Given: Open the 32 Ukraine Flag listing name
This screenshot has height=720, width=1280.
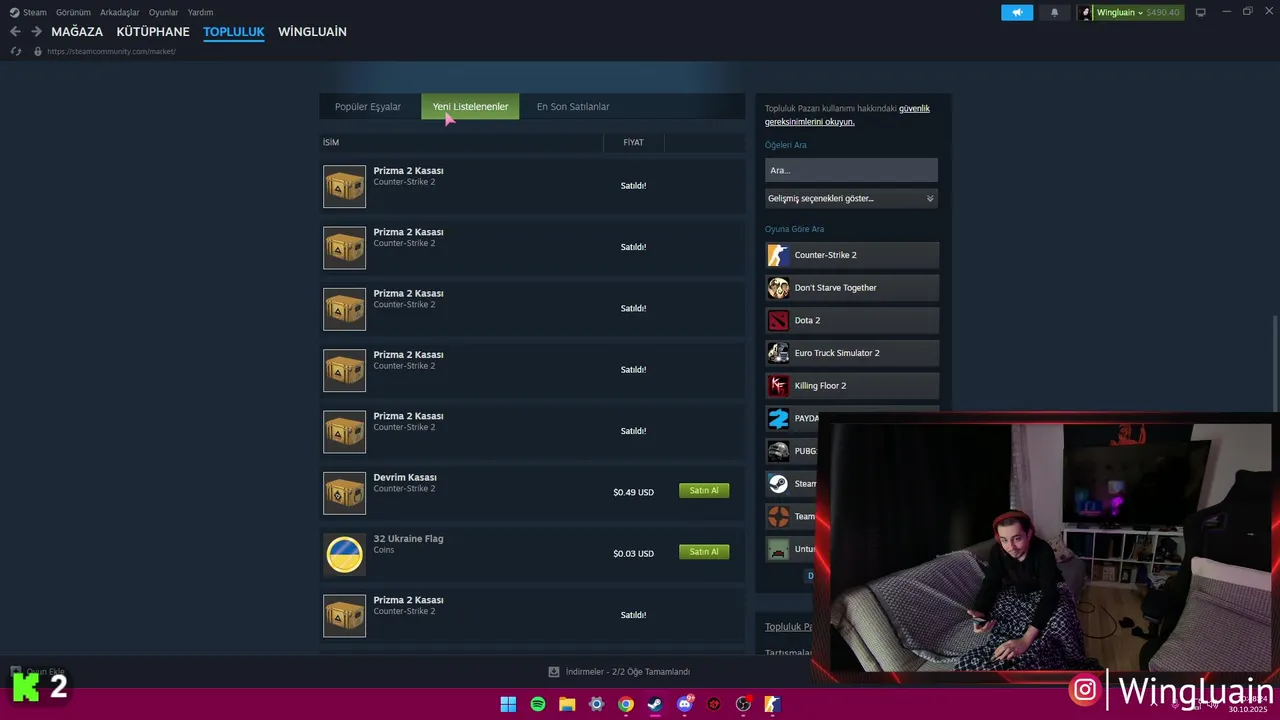Looking at the screenshot, I should tap(408, 539).
